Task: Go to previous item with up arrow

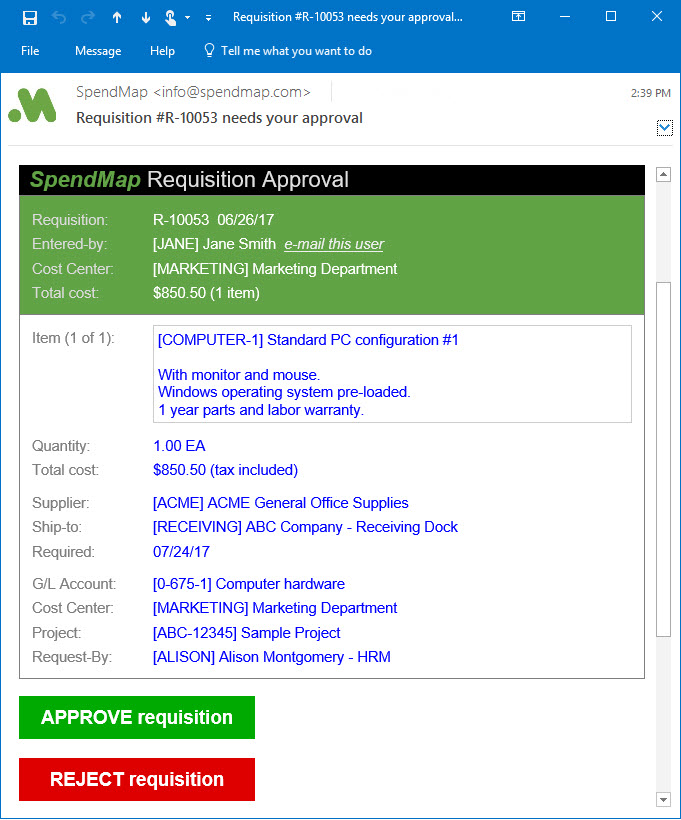Action: tap(117, 17)
